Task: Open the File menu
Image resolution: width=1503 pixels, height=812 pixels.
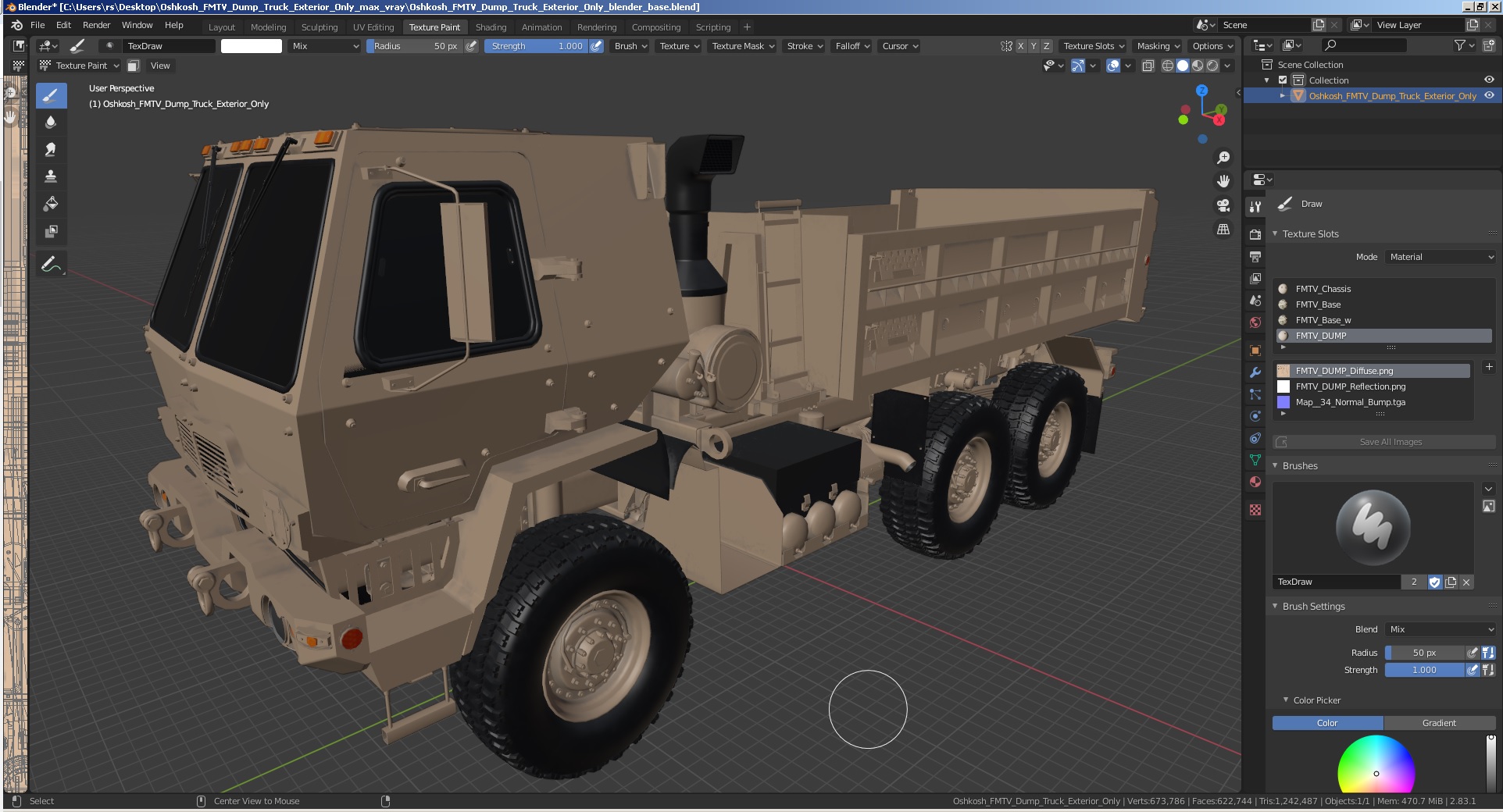Action: coord(37,25)
